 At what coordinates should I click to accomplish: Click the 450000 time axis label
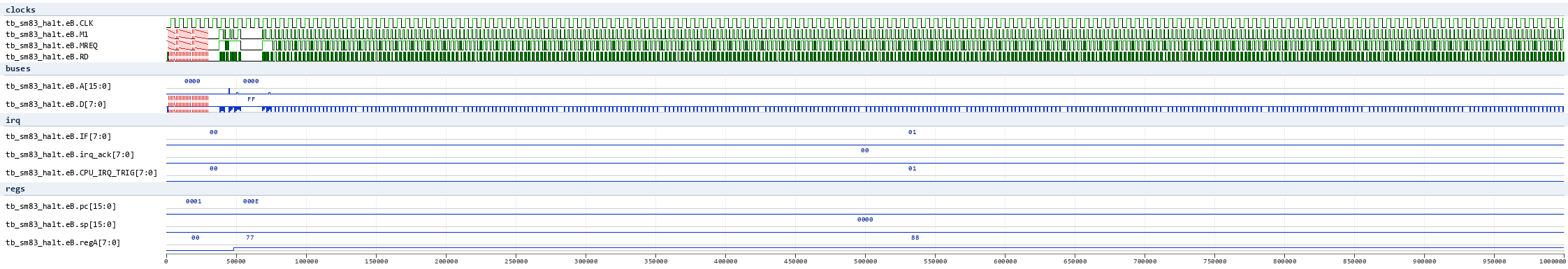click(x=795, y=261)
